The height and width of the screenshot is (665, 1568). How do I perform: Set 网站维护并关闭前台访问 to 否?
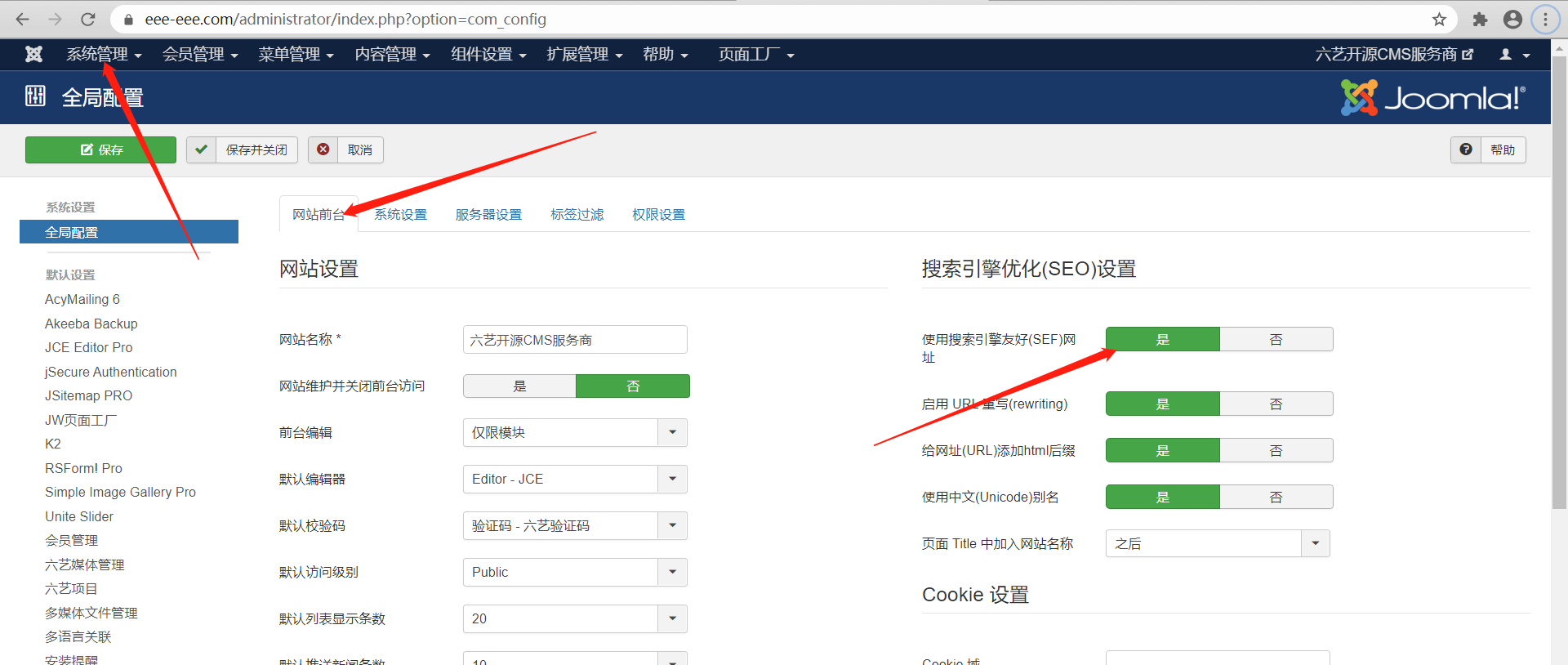(x=633, y=386)
